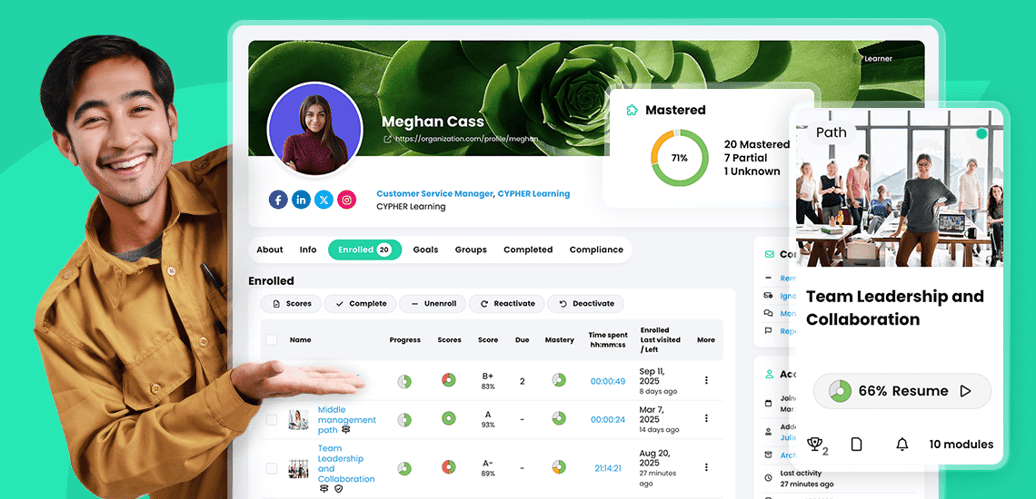
Task: Click the Path badge on the card image
Action: point(831,132)
